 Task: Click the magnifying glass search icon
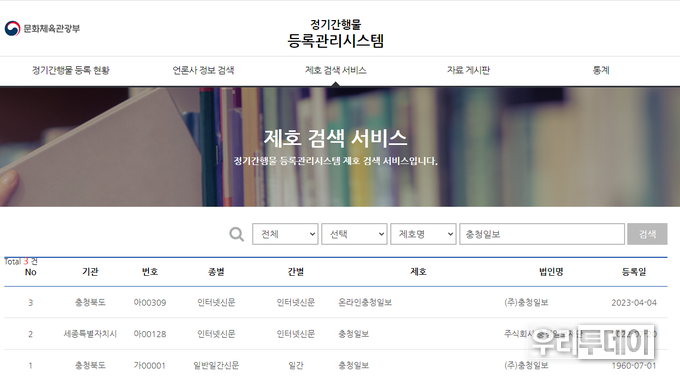[x=236, y=234]
